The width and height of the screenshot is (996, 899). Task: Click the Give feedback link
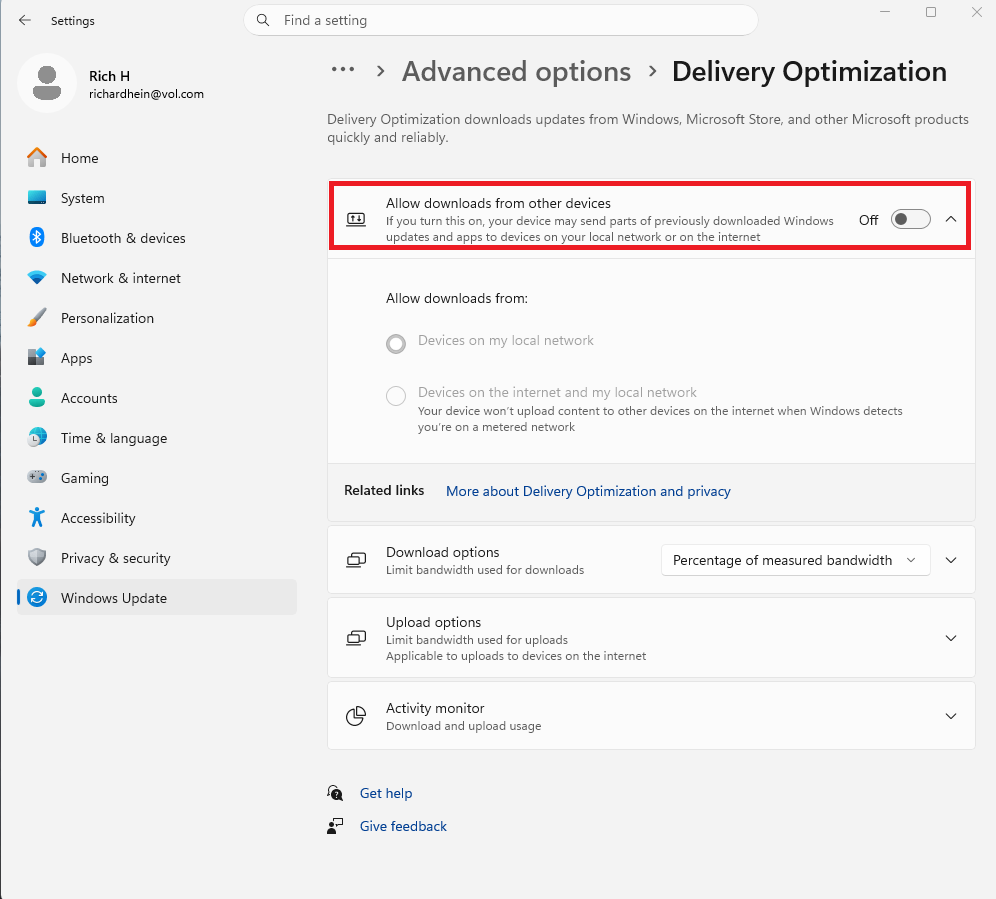pyautogui.click(x=403, y=826)
